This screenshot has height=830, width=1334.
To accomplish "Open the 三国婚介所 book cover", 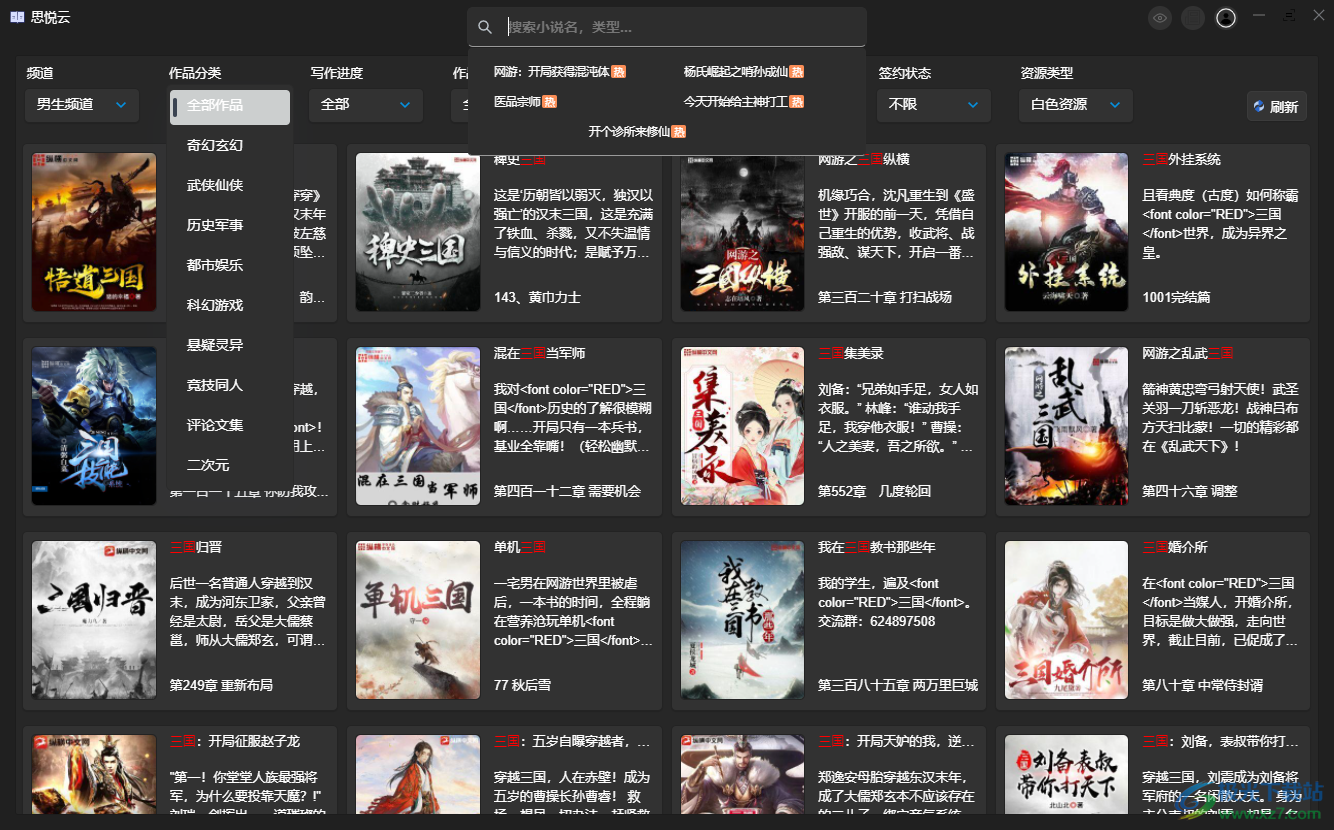I will click(x=1067, y=620).
